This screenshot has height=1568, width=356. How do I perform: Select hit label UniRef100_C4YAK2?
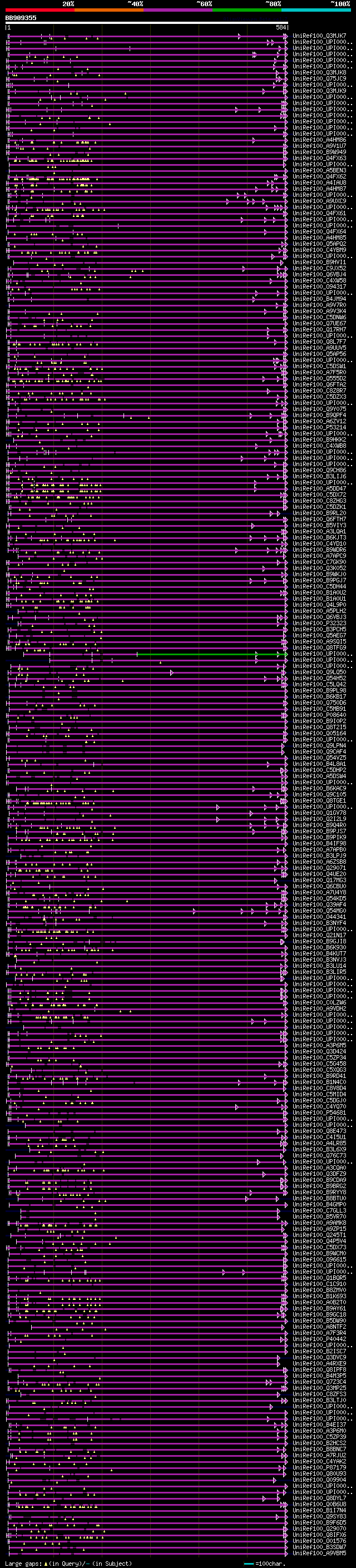[x=319, y=1461]
